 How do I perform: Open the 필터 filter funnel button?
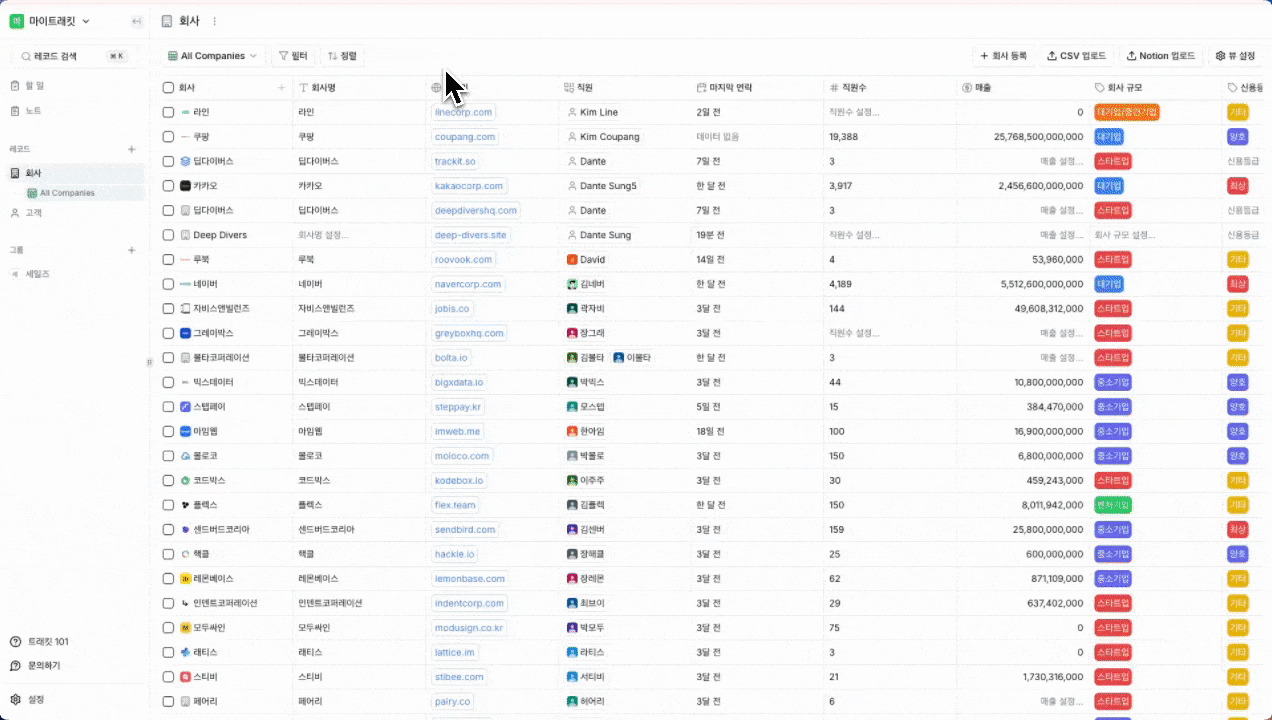coord(294,56)
